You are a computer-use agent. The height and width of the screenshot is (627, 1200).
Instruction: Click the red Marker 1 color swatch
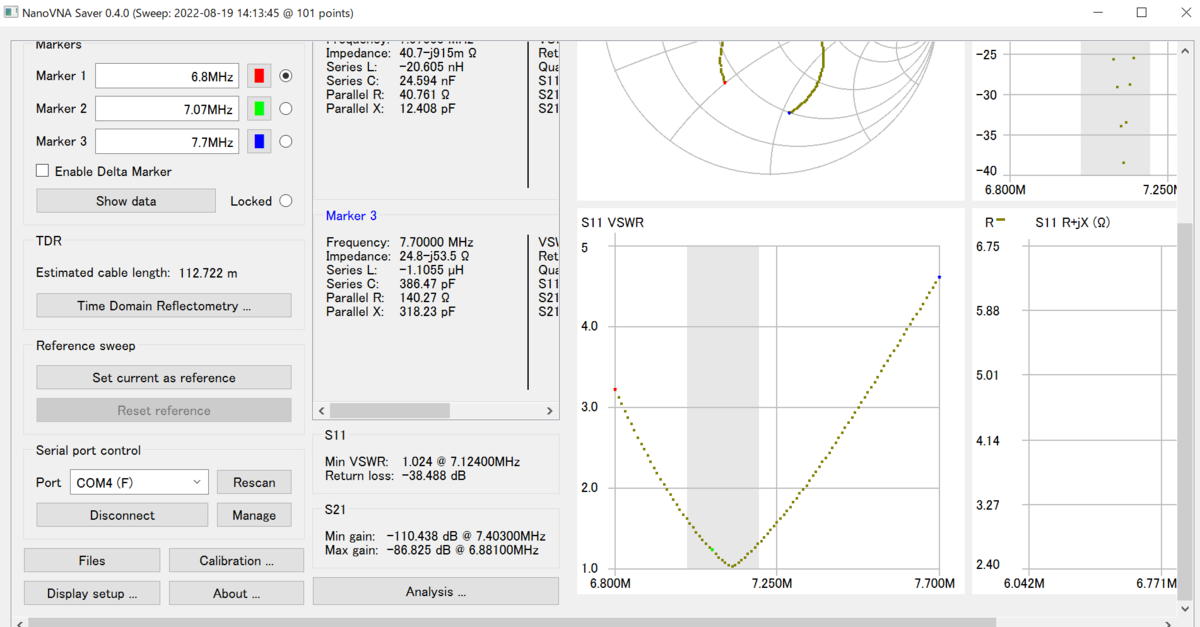(259, 76)
